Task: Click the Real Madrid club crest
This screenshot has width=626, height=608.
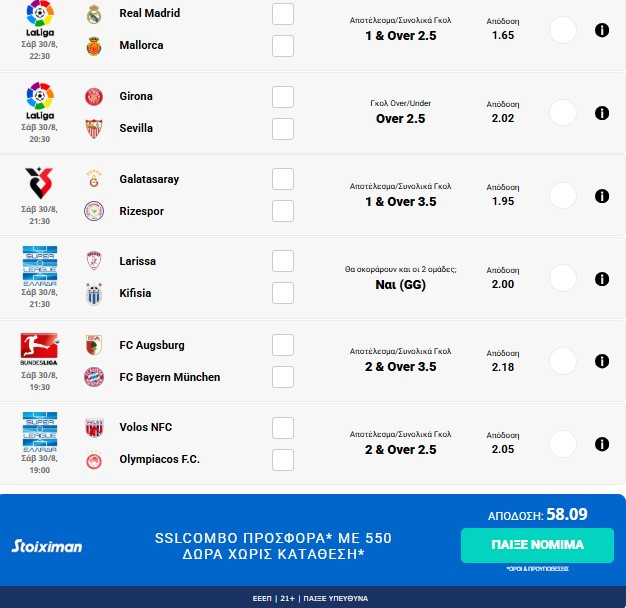Action: (95, 14)
